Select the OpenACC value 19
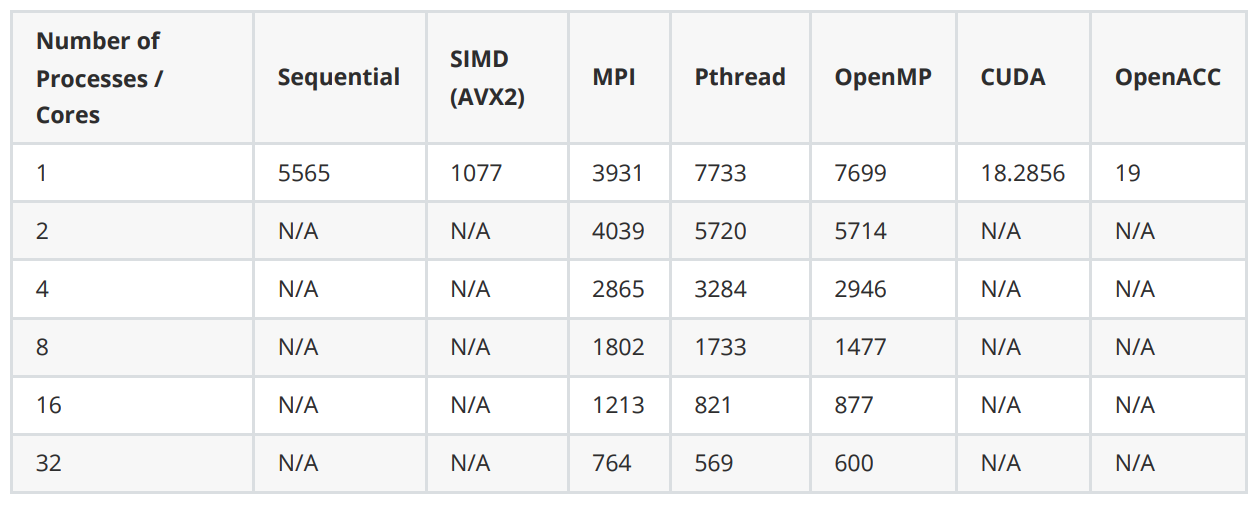The width and height of the screenshot is (1260, 505). (x=1128, y=174)
